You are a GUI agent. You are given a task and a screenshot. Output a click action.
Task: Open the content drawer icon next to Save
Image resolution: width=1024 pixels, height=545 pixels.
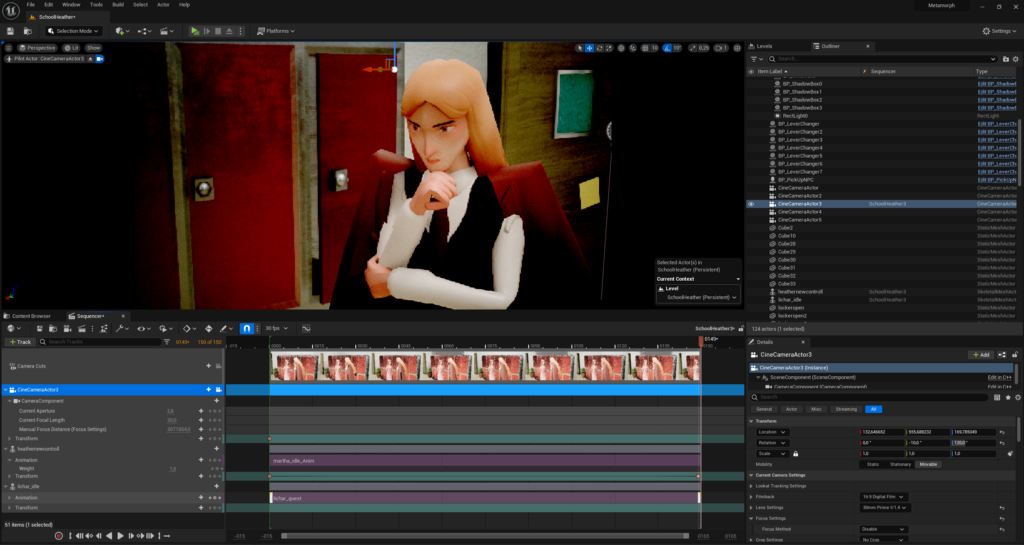click(27, 31)
